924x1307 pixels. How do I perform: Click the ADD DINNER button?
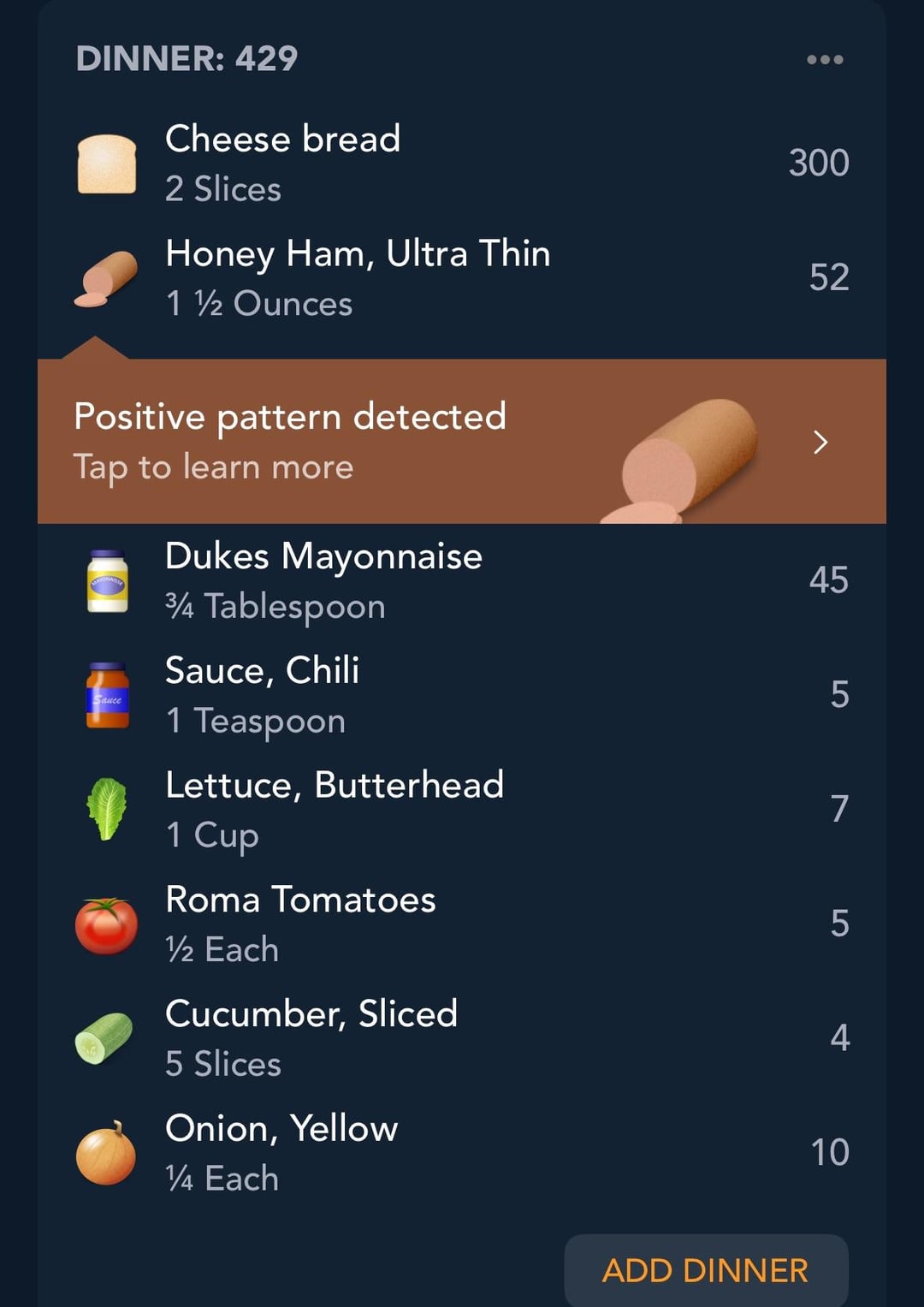click(706, 1270)
